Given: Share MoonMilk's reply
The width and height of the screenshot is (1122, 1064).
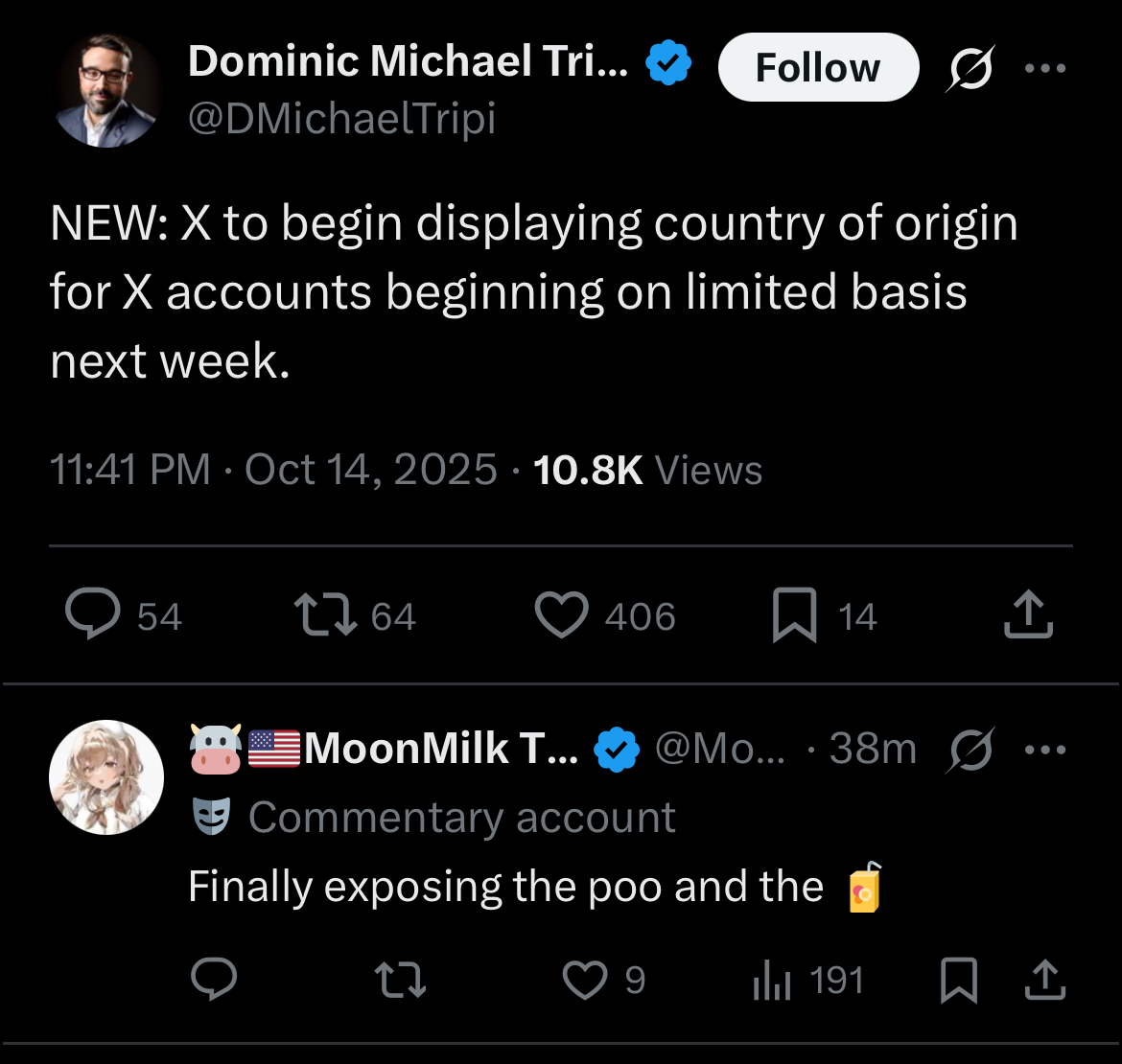Looking at the screenshot, I should pos(1044,981).
